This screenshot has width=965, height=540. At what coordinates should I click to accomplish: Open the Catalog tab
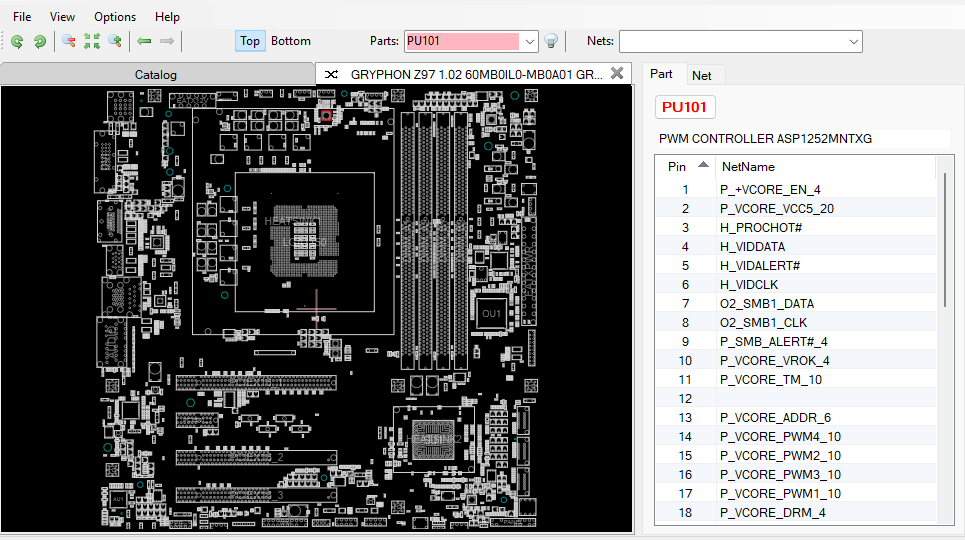[x=156, y=75]
